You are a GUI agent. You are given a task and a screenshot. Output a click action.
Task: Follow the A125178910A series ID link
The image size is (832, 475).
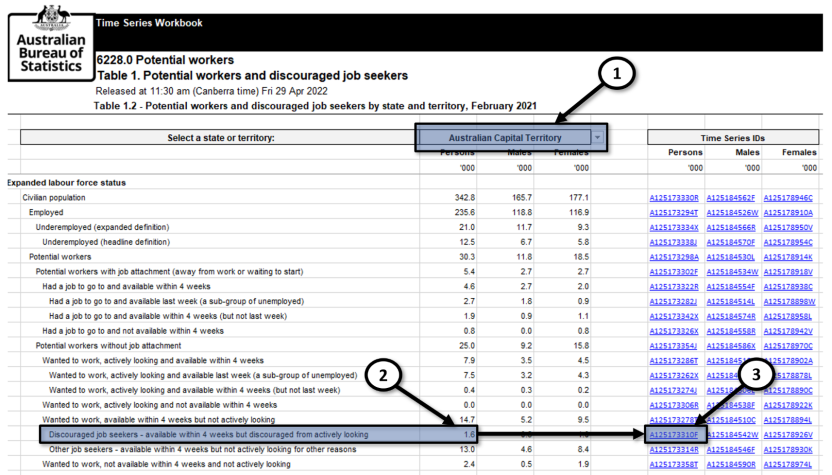coord(788,213)
